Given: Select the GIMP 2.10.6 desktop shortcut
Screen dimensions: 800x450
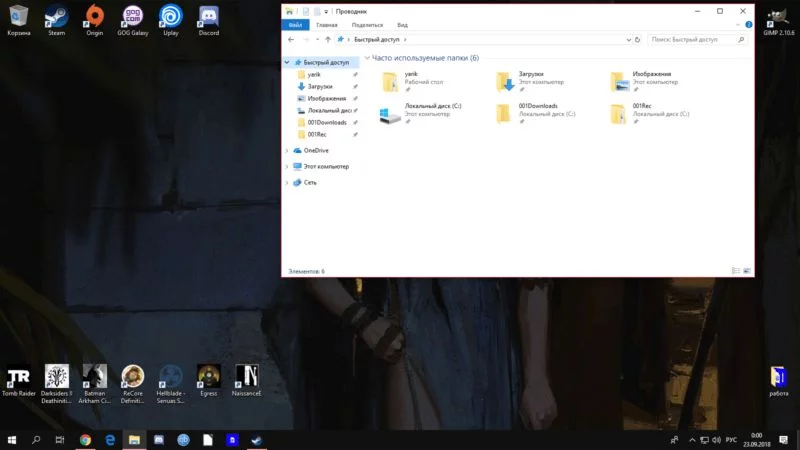Looking at the screenshot, I should (x=779, y=22).
